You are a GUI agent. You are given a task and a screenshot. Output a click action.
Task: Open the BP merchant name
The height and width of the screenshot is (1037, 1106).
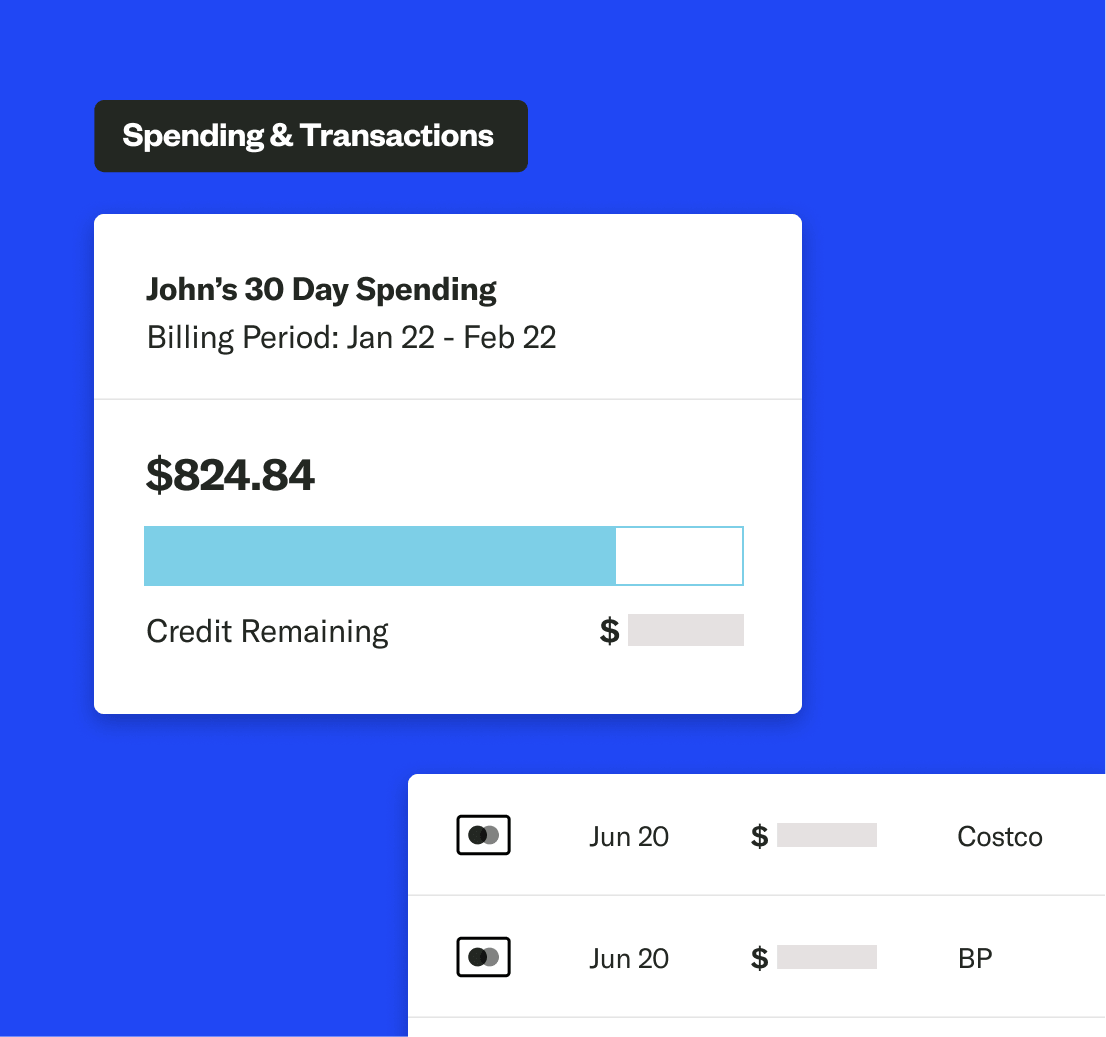pyautogui.click(x=975, y=958)
